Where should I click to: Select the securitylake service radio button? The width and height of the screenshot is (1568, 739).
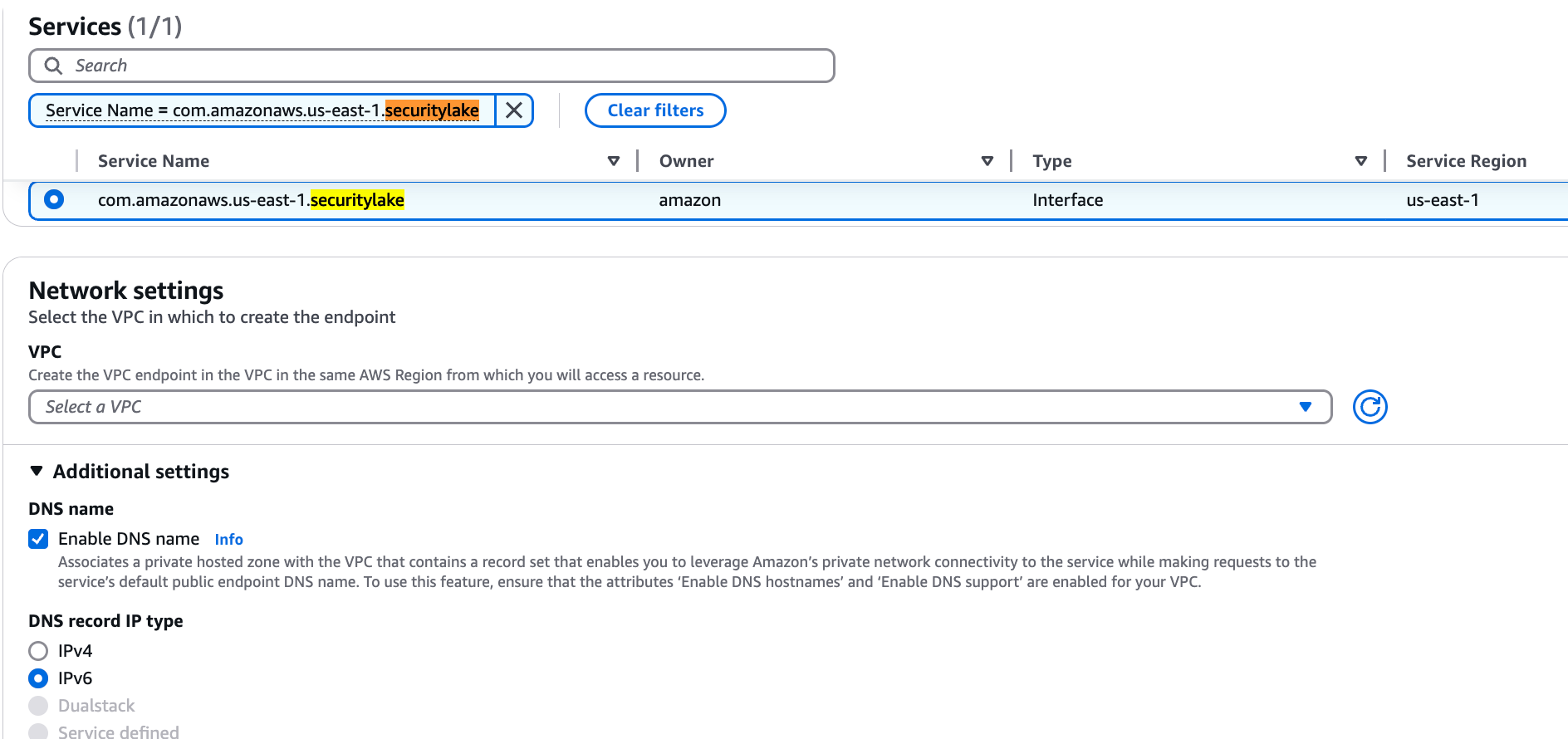pos(54,199)
